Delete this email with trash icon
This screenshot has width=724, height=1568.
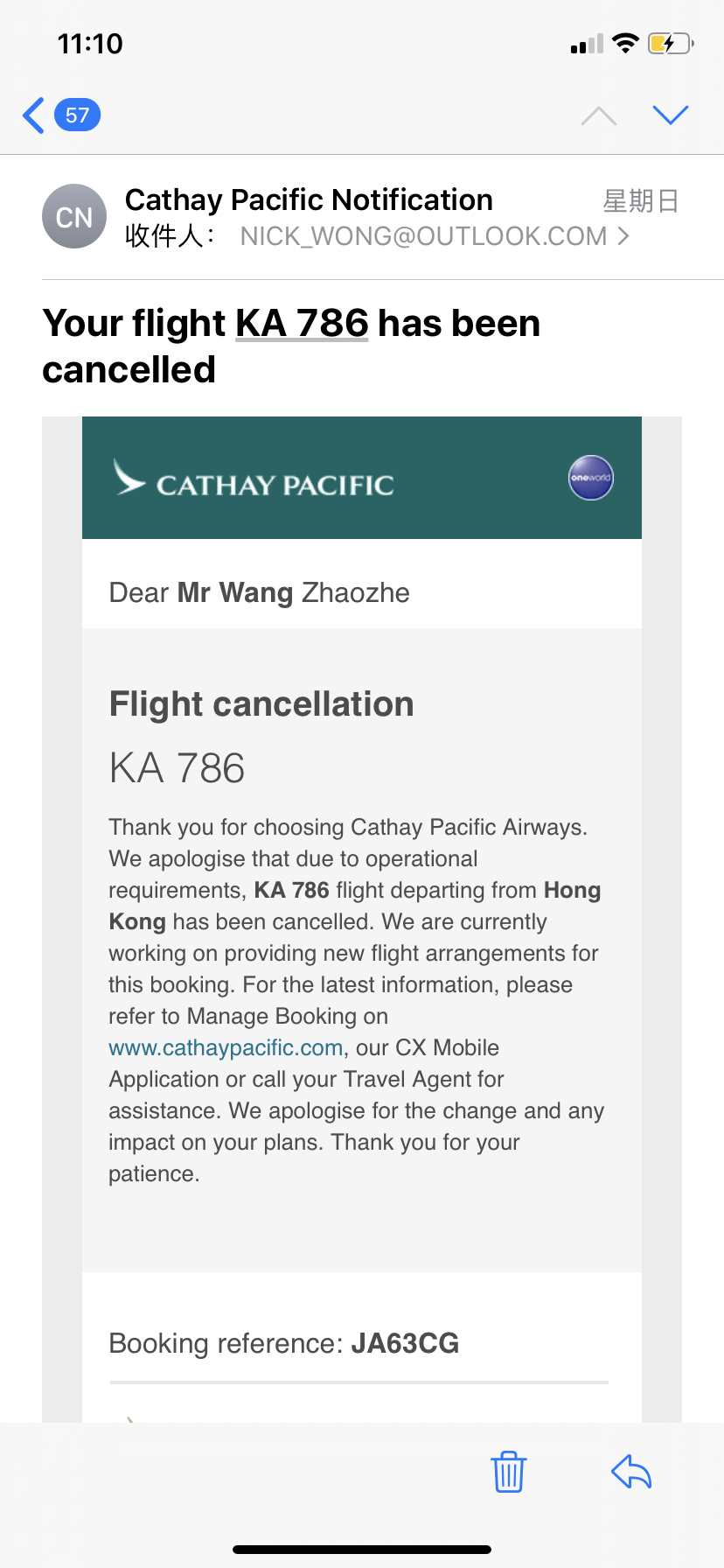point(508,1471)
